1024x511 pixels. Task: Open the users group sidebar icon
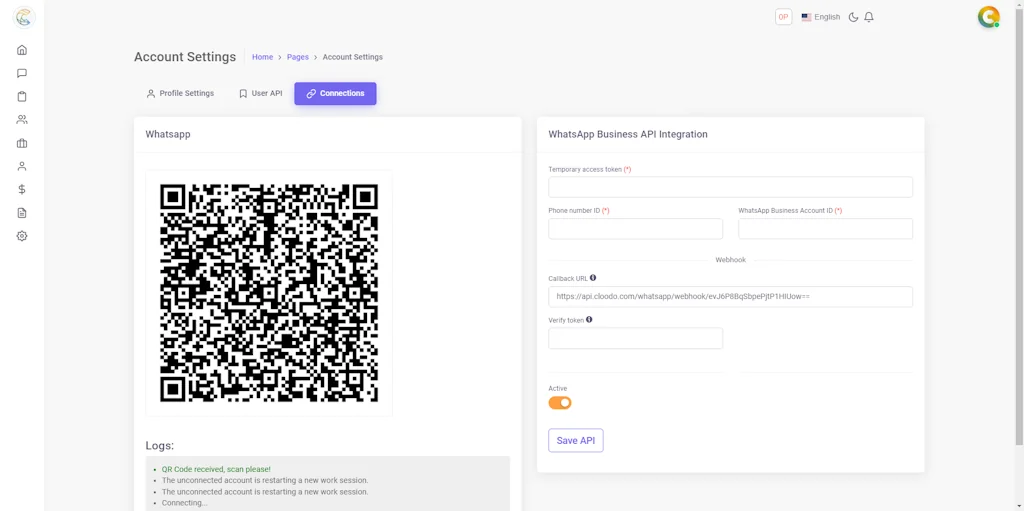(22, 120)
